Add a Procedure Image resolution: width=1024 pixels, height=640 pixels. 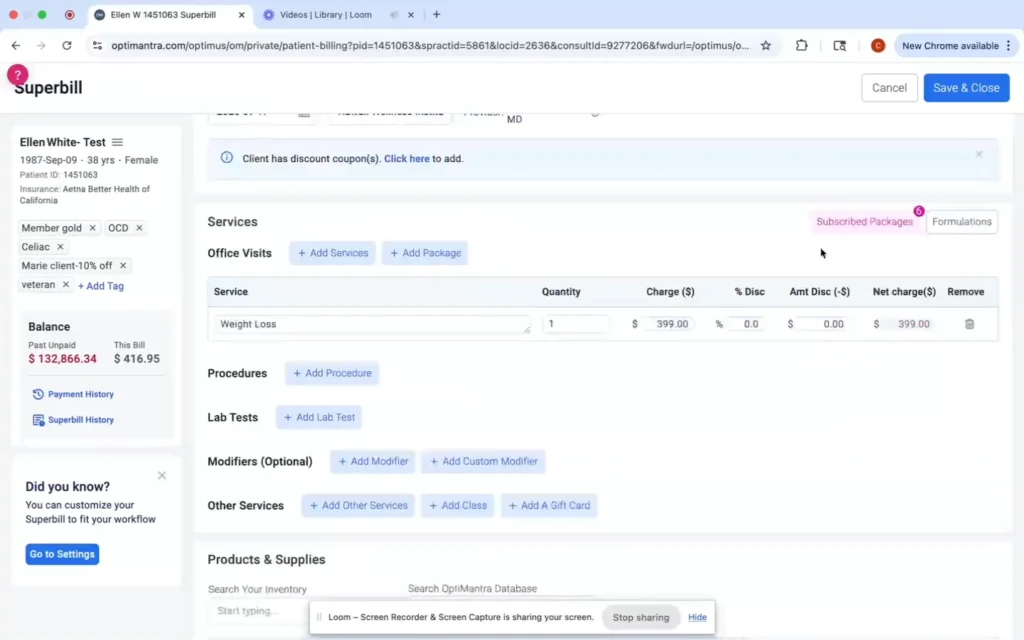tap(332, 374)
